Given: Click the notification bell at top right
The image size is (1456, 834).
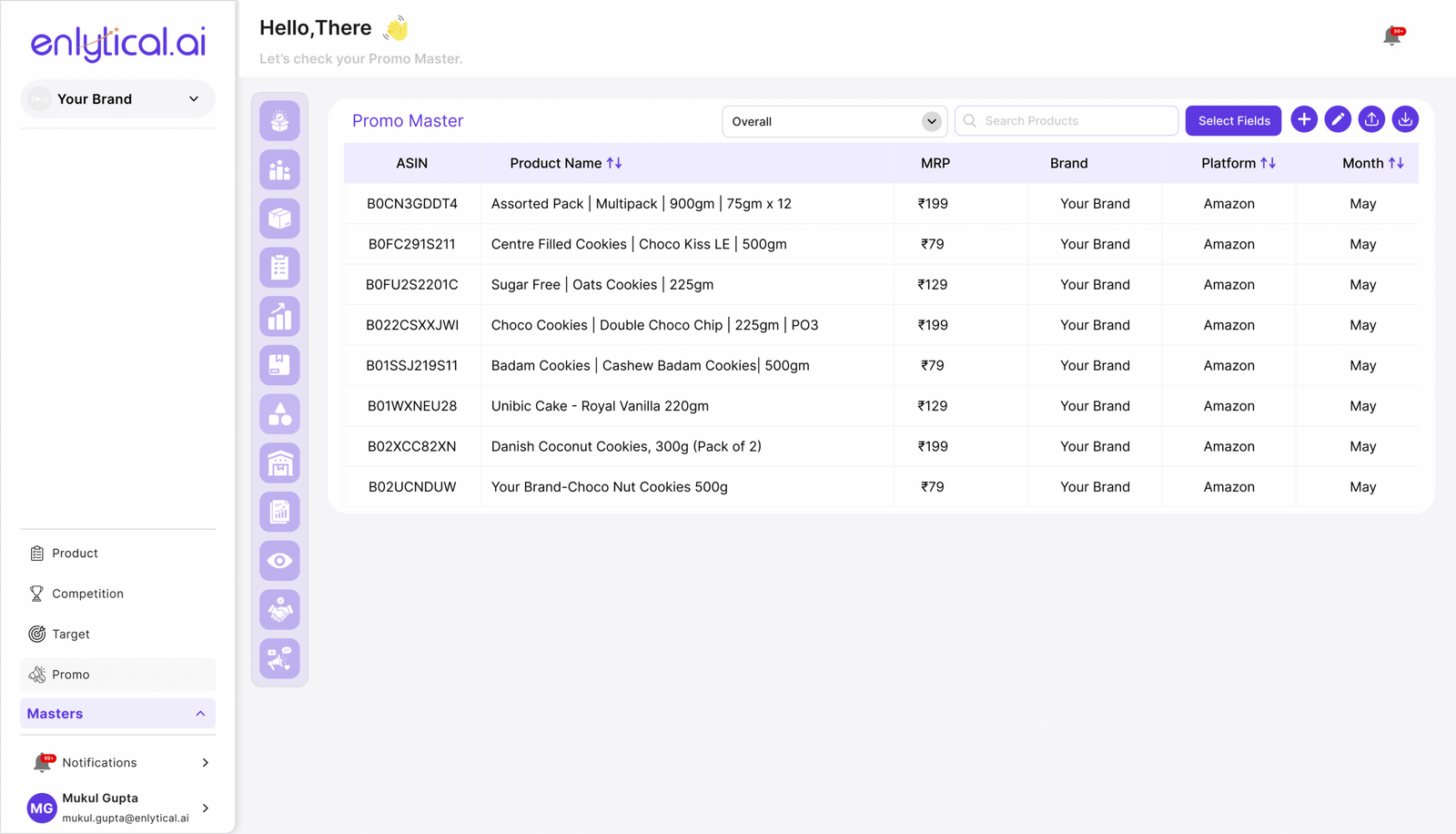Looking at the screenshot, I should pyautogui.click(x=1391, y=36).
